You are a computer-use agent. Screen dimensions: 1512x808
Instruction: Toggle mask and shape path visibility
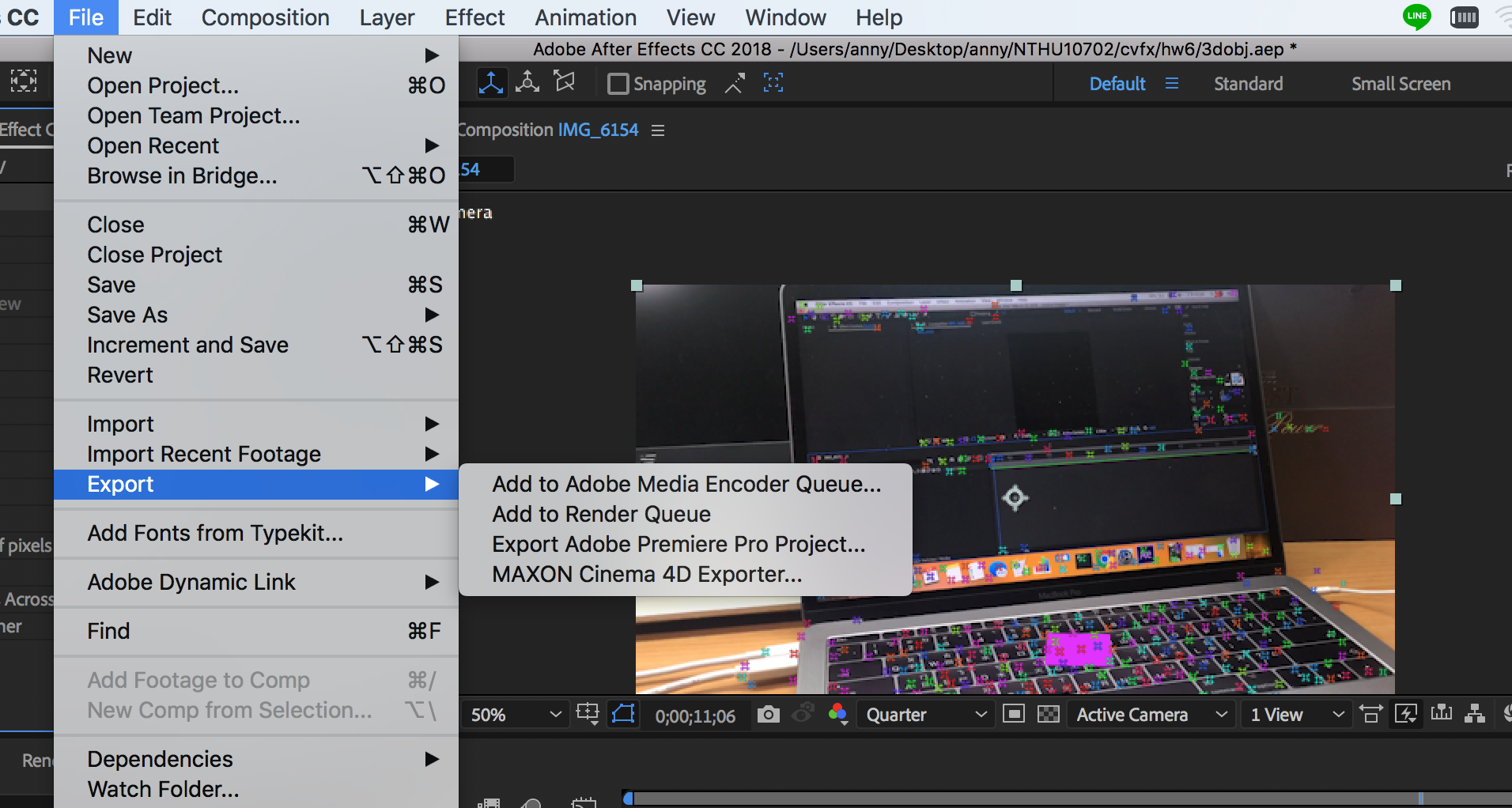[623, 714]
